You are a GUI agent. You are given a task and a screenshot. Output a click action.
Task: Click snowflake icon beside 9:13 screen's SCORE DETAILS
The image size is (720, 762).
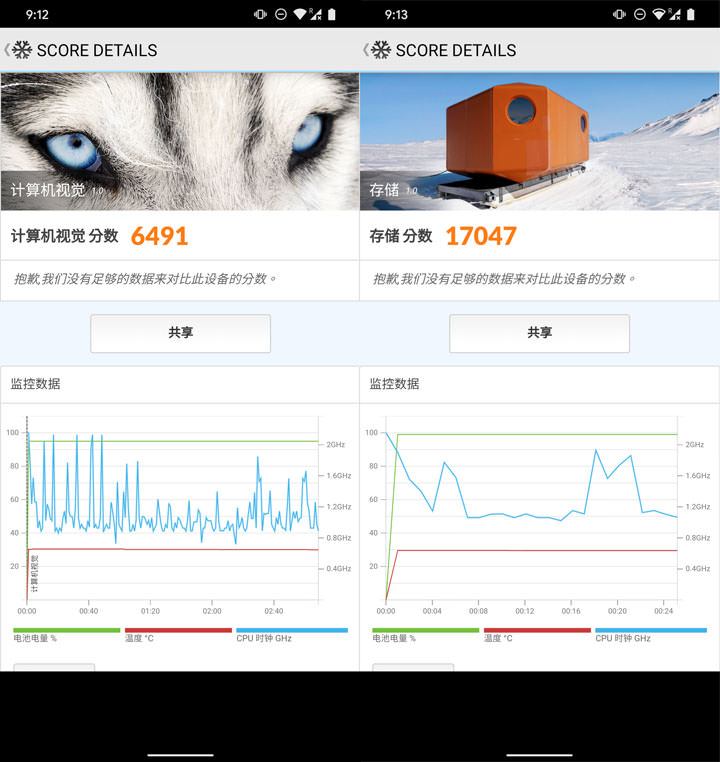pos(381,50)
